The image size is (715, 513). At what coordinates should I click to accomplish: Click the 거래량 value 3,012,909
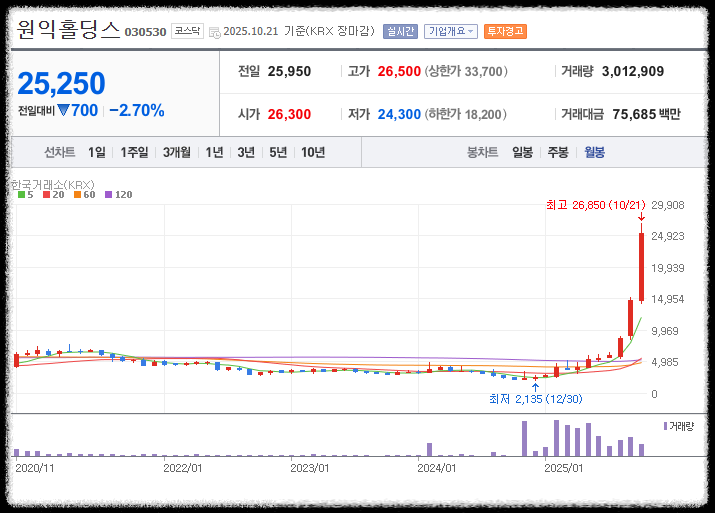632,71
